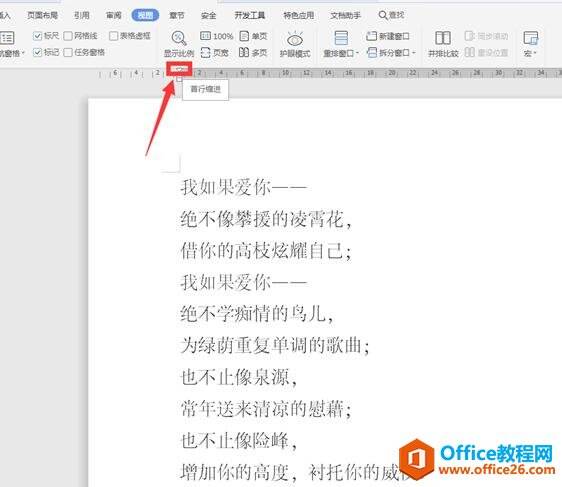Click in the line 借你的高枝炫耀自己;
Viewport: 562px width, 487px height.
(x=266, y=250)
